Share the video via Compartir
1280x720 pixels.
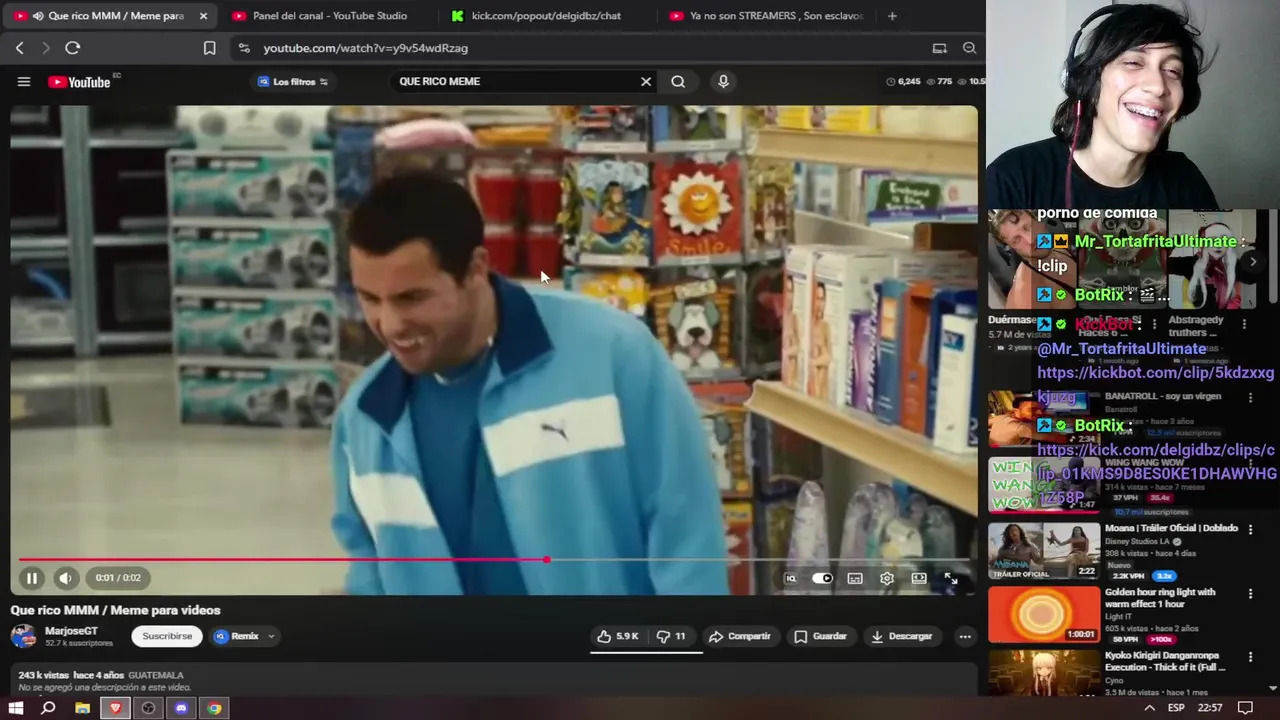(x=739, y=636)
